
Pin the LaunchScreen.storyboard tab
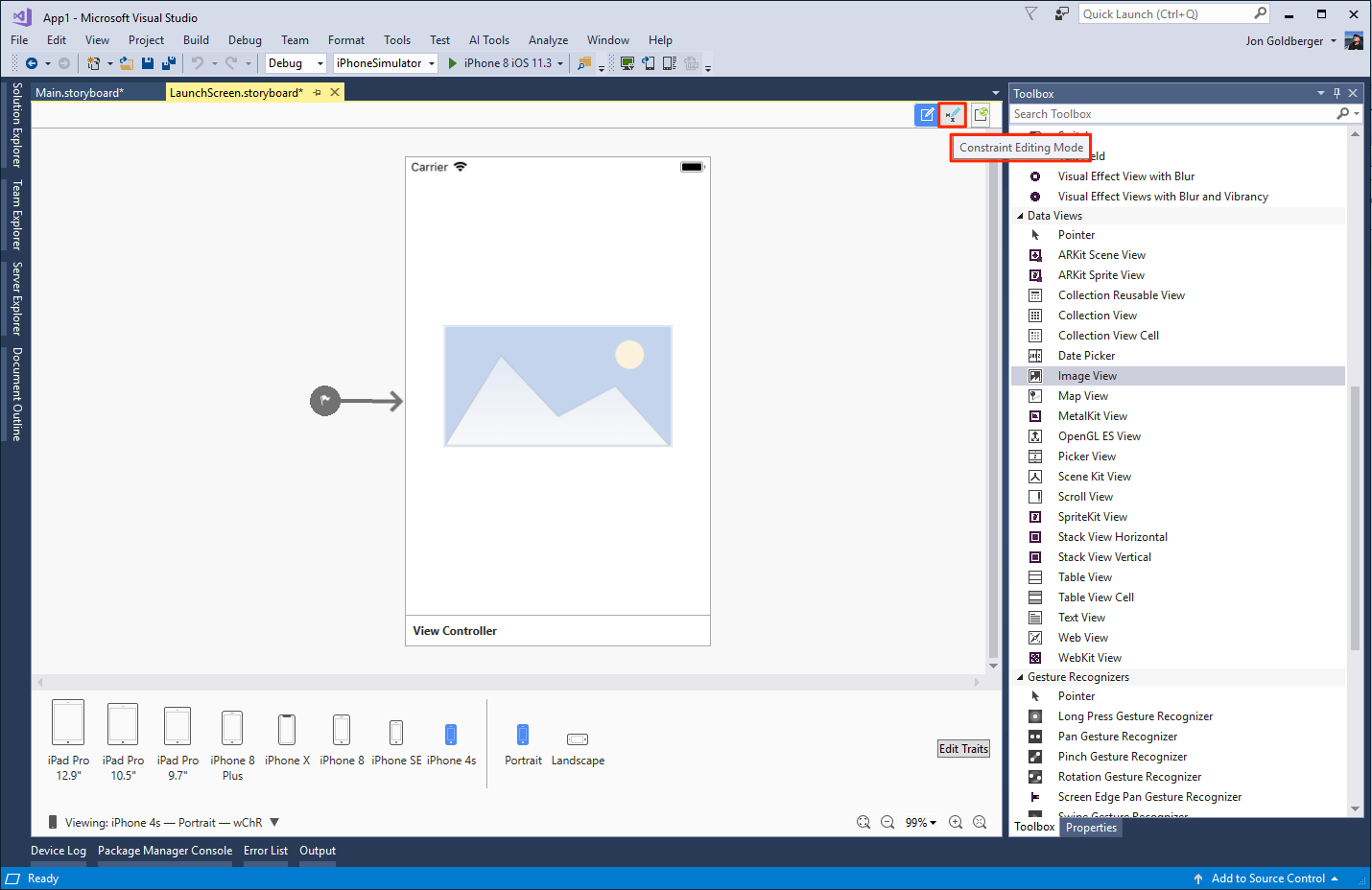[x=318, y=92]
